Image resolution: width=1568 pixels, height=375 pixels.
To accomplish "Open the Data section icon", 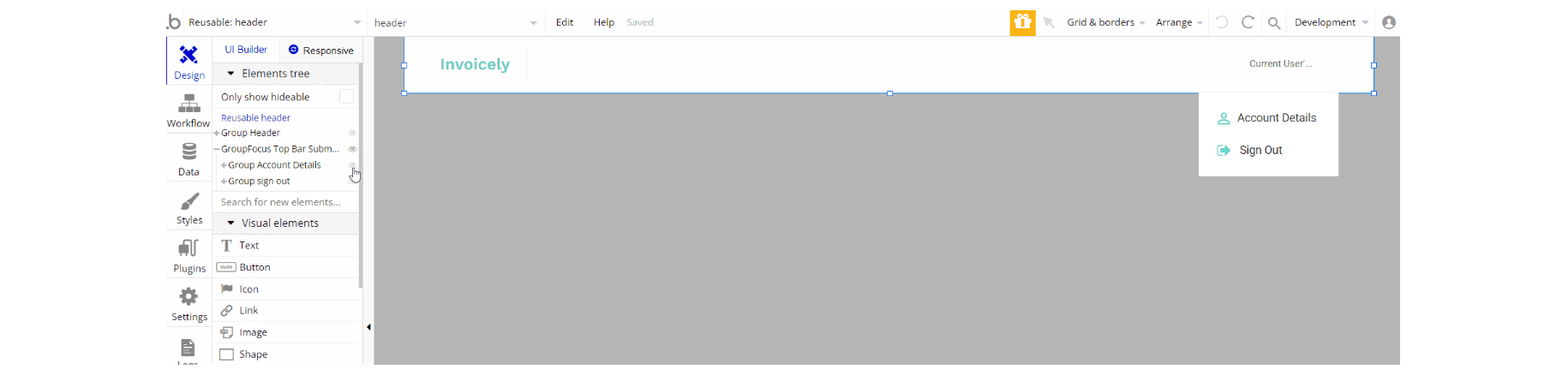I will click(x=189, y=152).
